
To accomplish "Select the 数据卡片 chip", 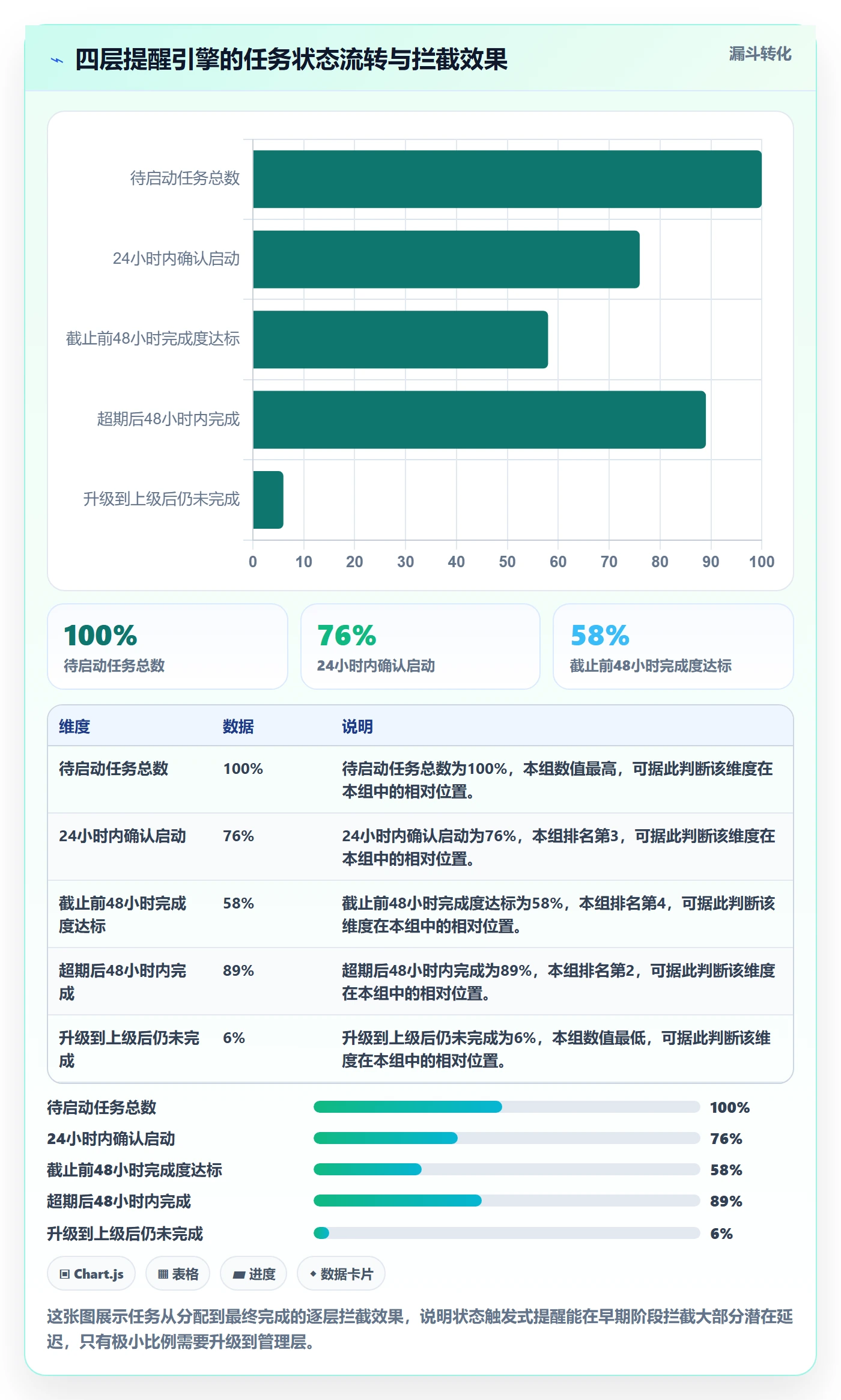I will (341, 1273).
